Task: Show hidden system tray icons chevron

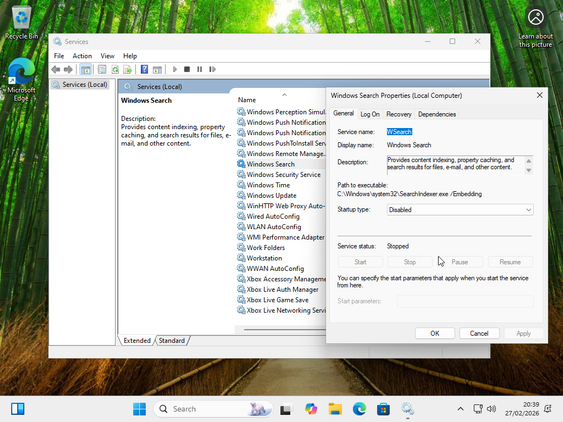Action: point(460,409)
